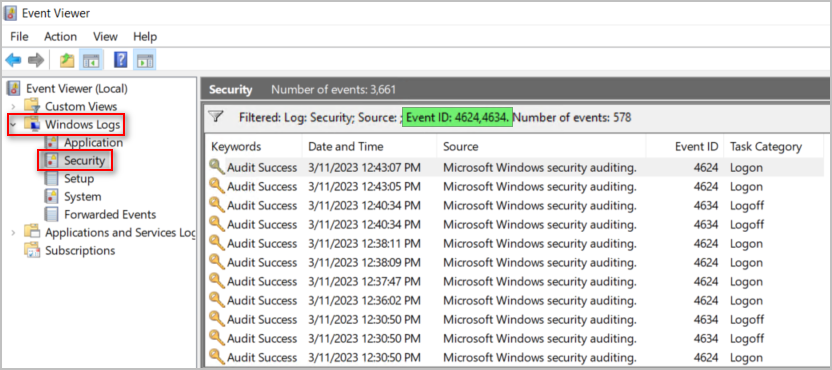
Task: Select the 12:37:47 PM event date cell
Action: pos(365,281)
